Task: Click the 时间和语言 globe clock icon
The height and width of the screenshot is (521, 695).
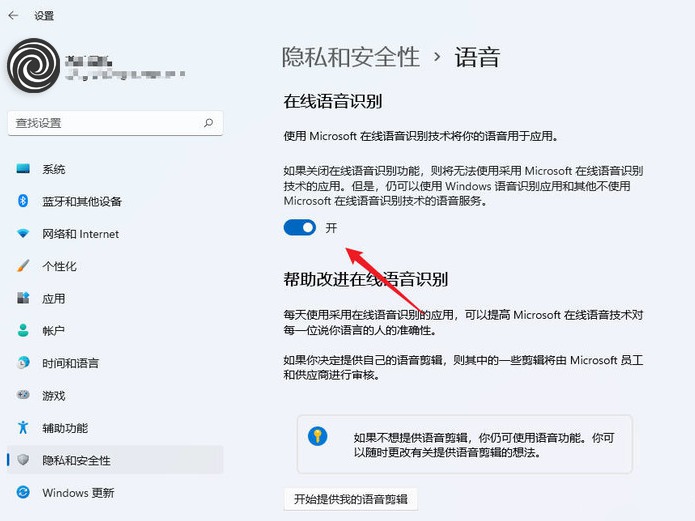Action: pos(23,363)
